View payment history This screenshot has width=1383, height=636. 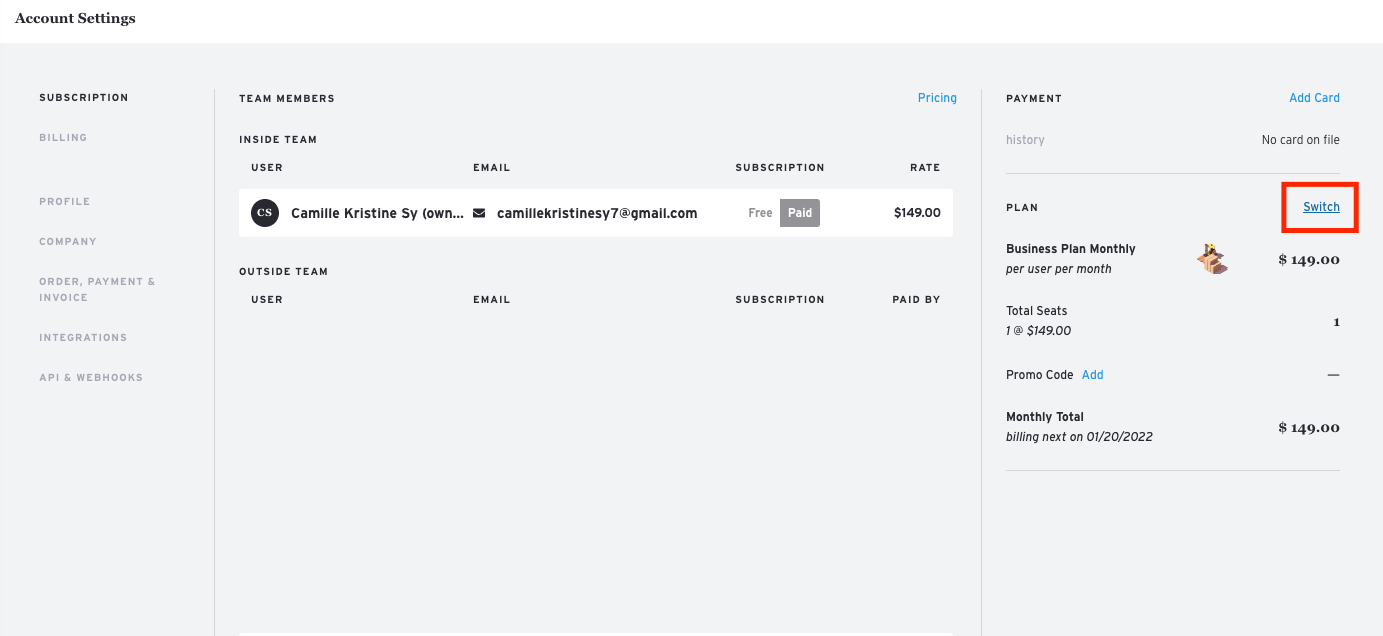(x=1025, y=140)
